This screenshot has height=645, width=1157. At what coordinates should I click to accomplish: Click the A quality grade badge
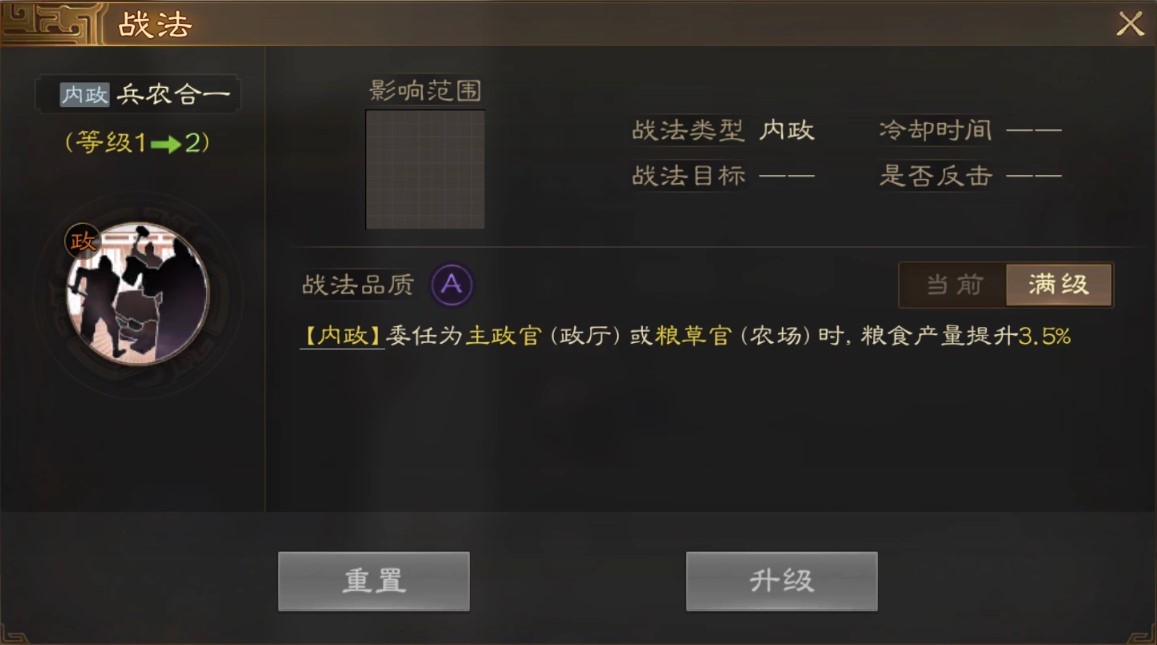coord(452,285)
